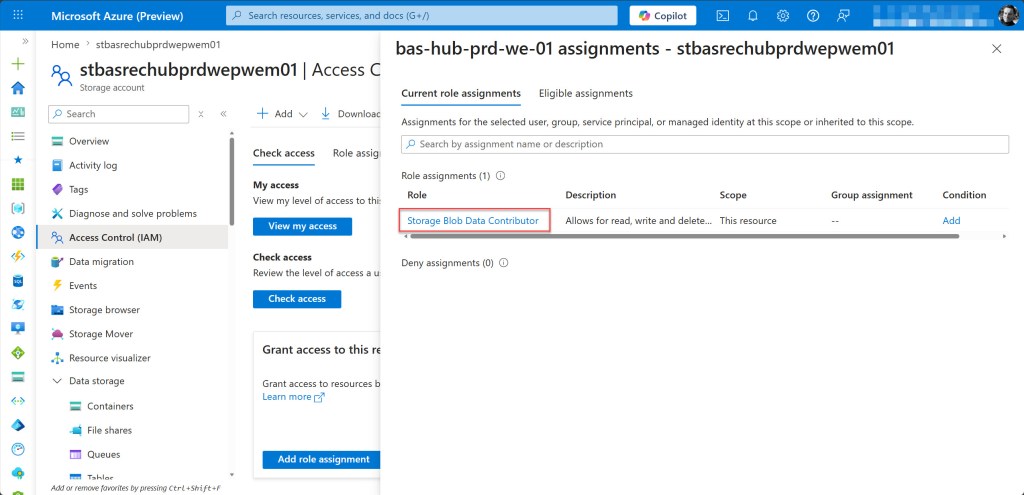Open the help question mark icon
The height and width of the screenshot is (495, 1024).
pos(813,16)
